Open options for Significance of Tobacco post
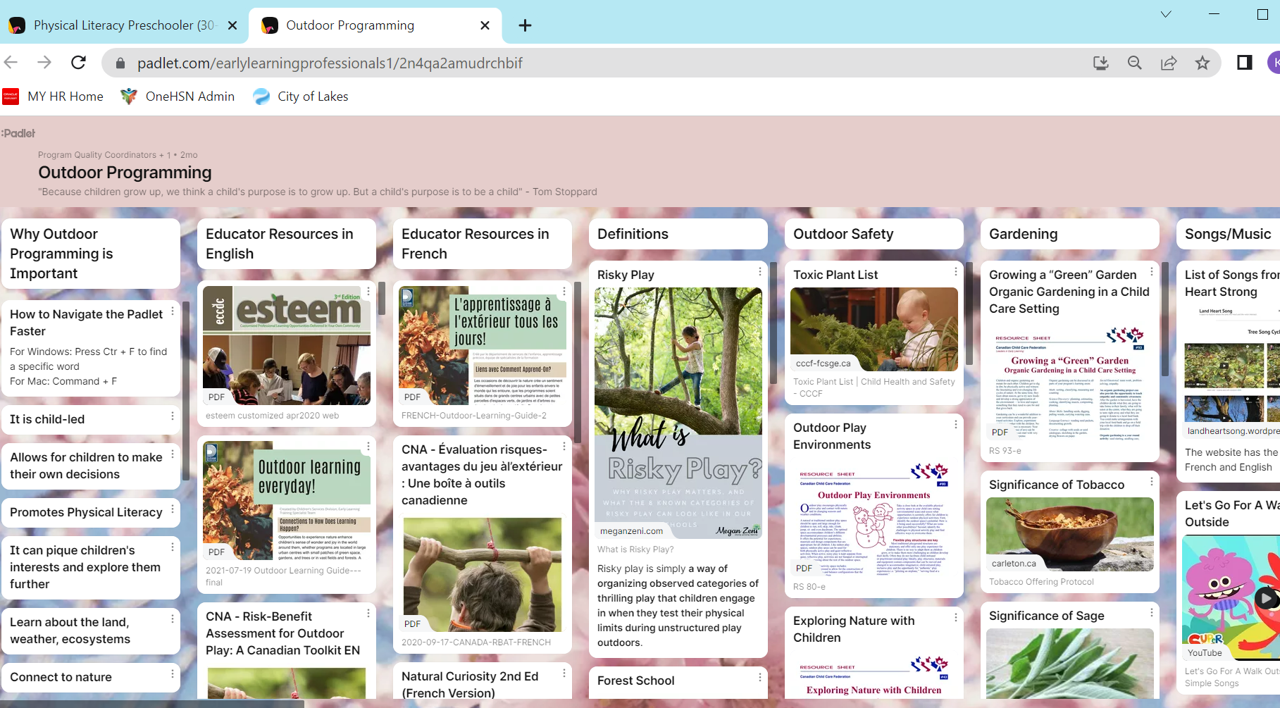This screenshot has width=1280, height=708. [x=1152, y=482]
